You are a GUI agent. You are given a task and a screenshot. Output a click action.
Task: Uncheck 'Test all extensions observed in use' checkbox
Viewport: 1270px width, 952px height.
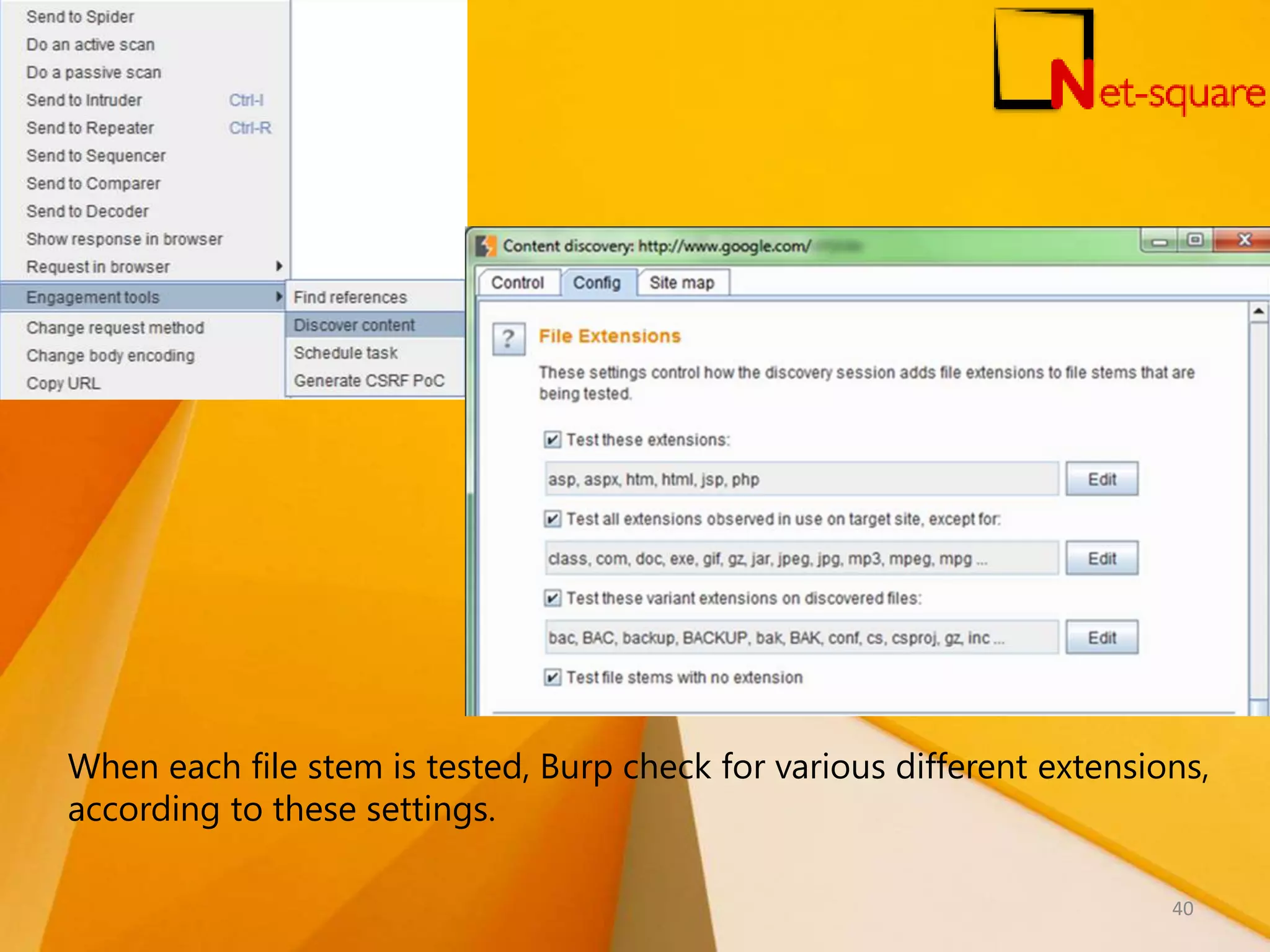click(x=552, y=519)
